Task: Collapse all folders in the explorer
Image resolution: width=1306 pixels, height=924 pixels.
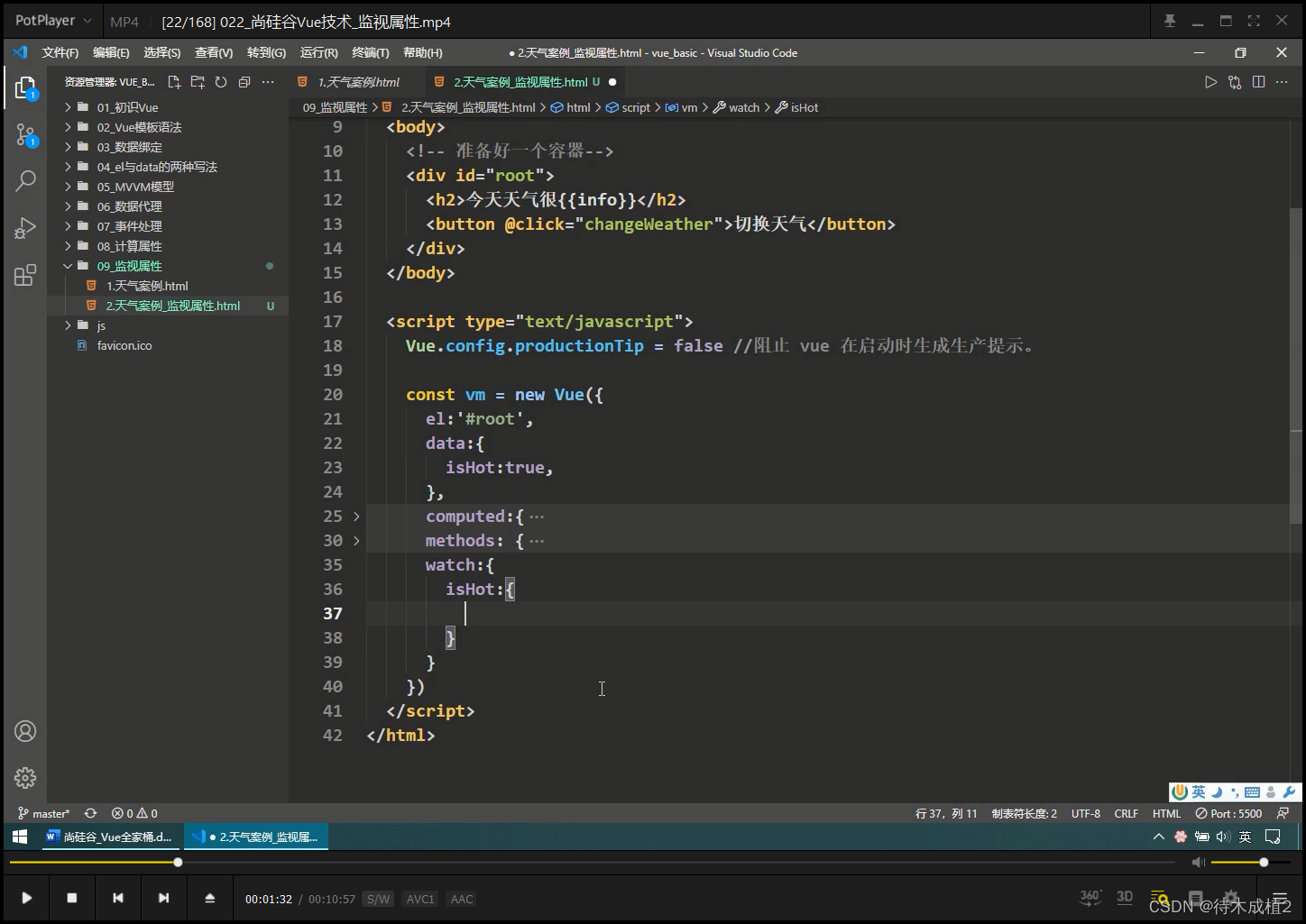Action: (244, 82)
